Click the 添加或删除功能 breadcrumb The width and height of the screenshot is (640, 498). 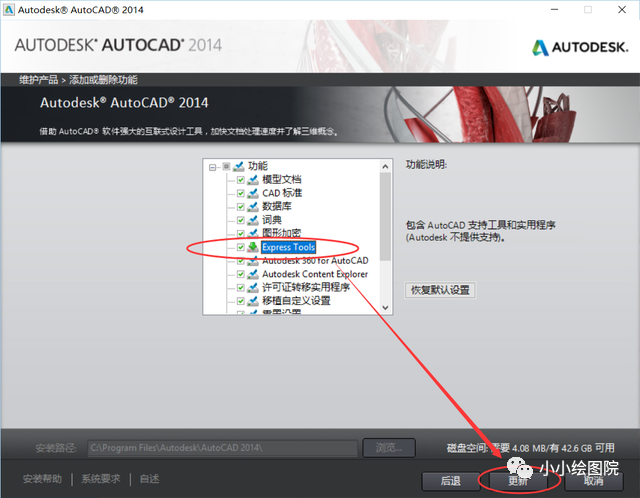(x=103, y=80)
